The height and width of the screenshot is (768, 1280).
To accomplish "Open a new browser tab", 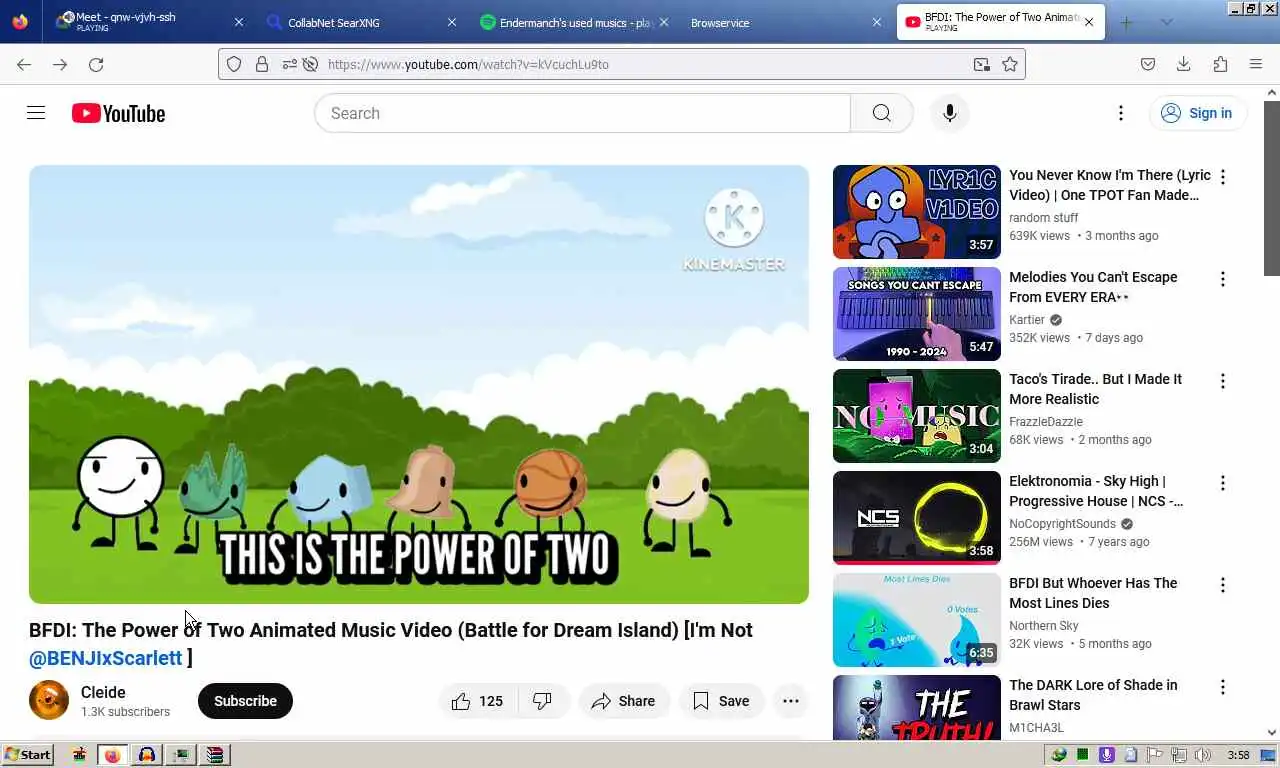I will point(1126,22).
